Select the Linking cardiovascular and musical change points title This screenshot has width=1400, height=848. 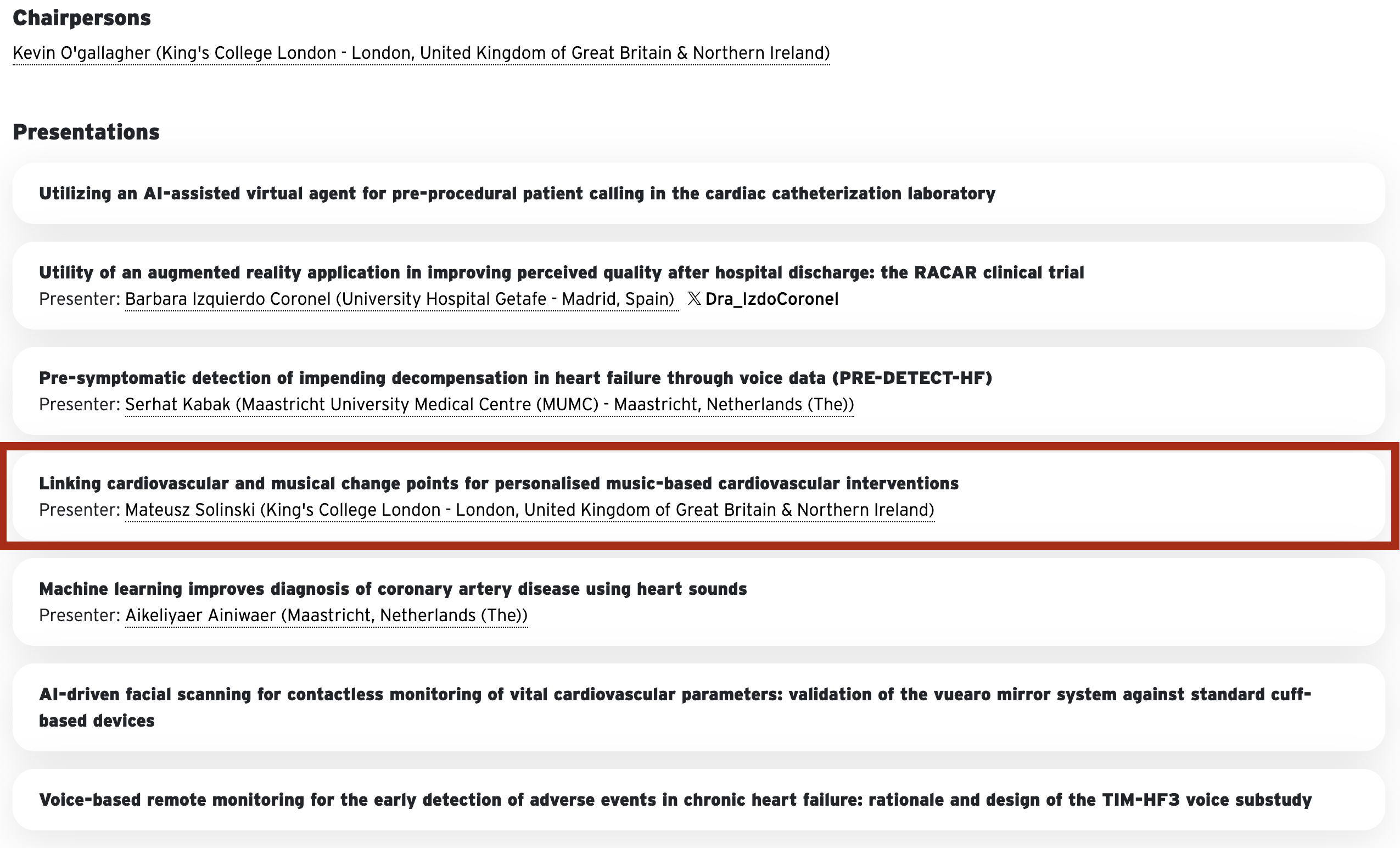coord(499,483)
